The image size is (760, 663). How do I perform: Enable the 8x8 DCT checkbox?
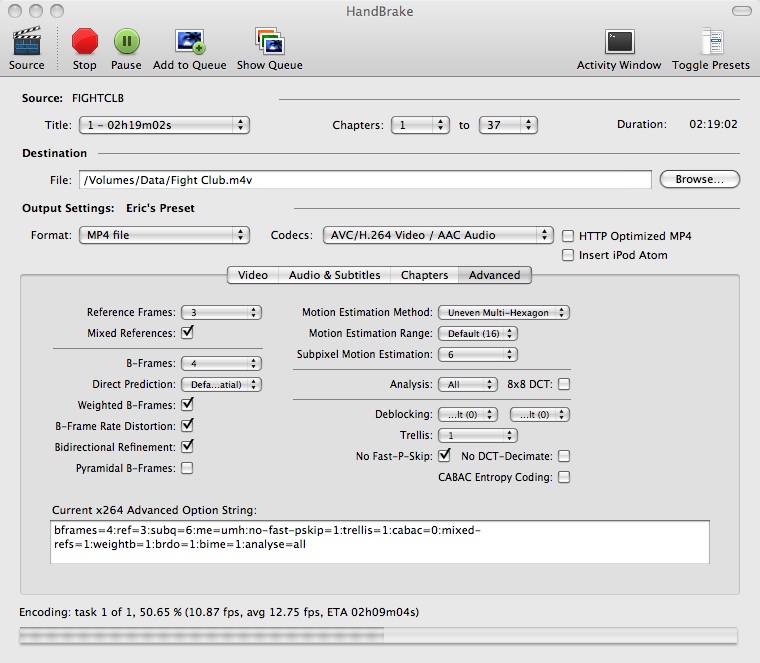(x=564, y=384)
